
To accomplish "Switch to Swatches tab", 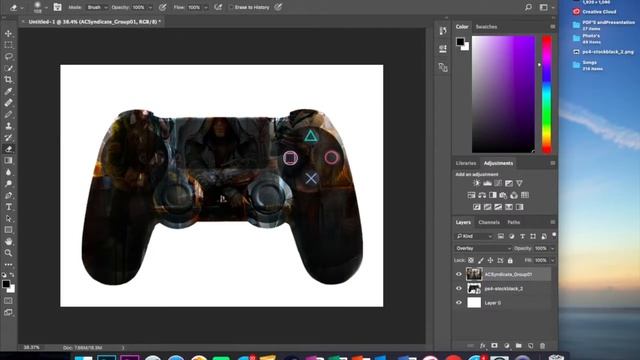I will pos(486,27).
